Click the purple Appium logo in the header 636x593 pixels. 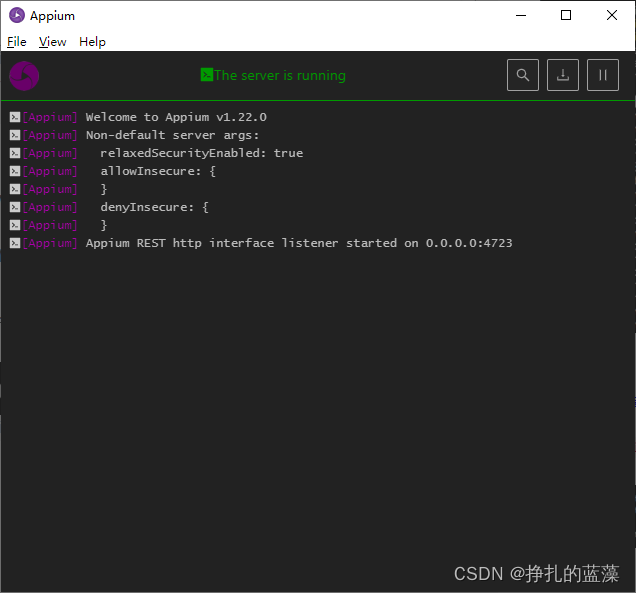click(x=24, y=76)
